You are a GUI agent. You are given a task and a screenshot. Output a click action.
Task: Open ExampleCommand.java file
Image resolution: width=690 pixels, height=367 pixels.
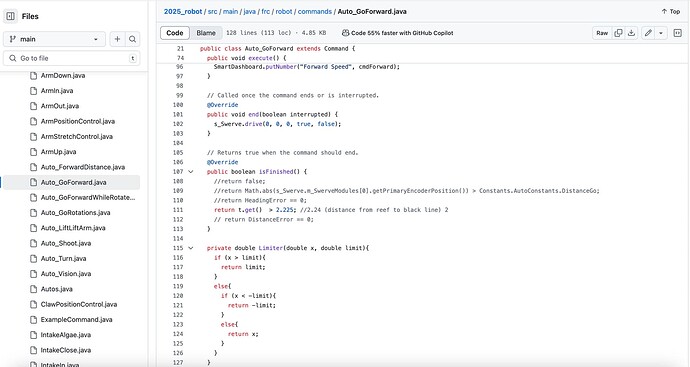[77, 319]
